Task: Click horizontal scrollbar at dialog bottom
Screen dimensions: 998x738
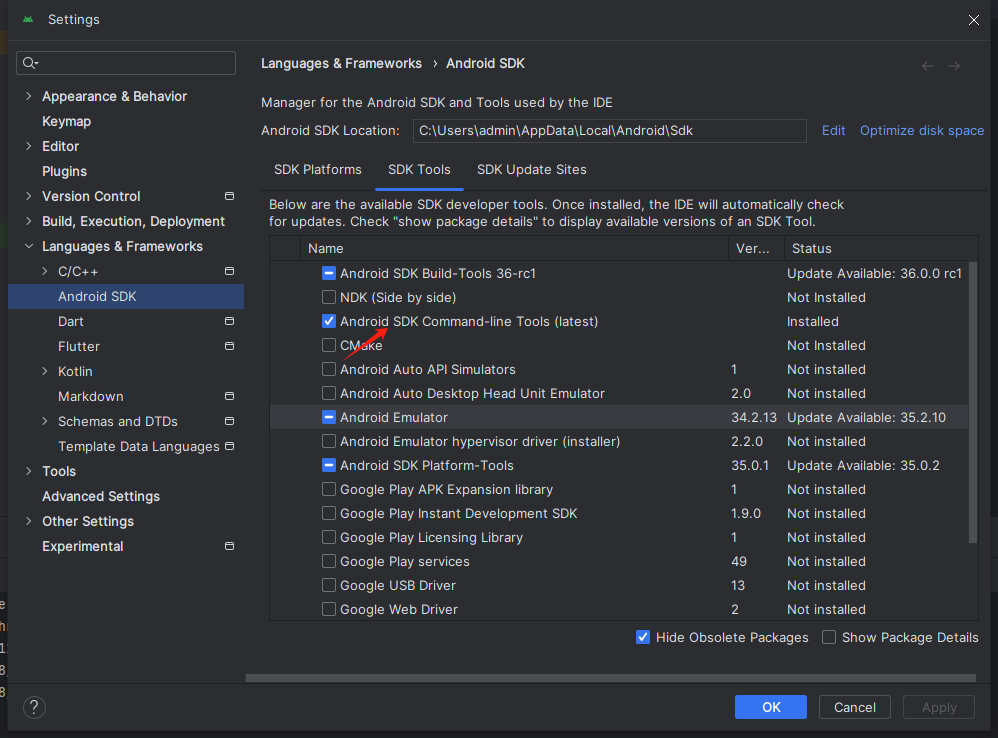Action: [611, 678]
